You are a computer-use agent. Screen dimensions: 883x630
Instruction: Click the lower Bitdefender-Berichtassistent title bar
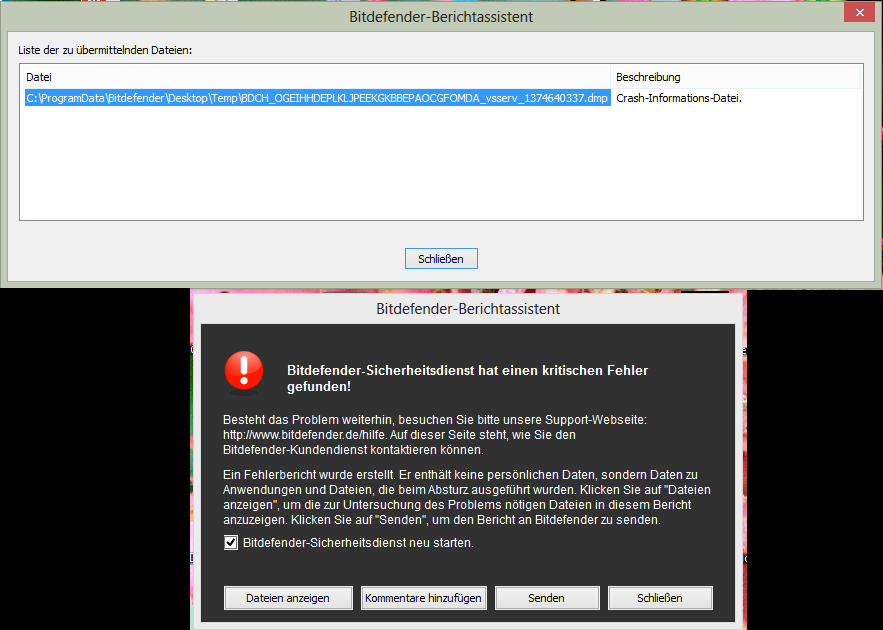point(468,309)
